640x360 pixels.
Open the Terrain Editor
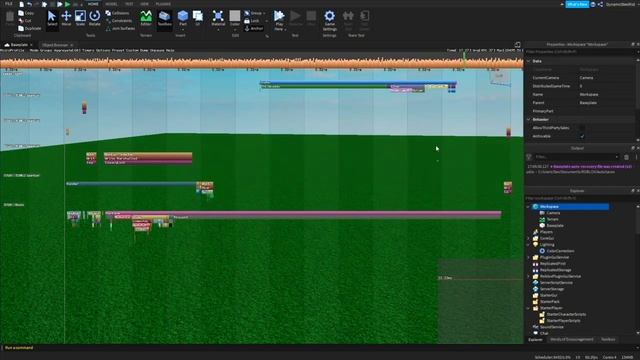click(146, 18)
